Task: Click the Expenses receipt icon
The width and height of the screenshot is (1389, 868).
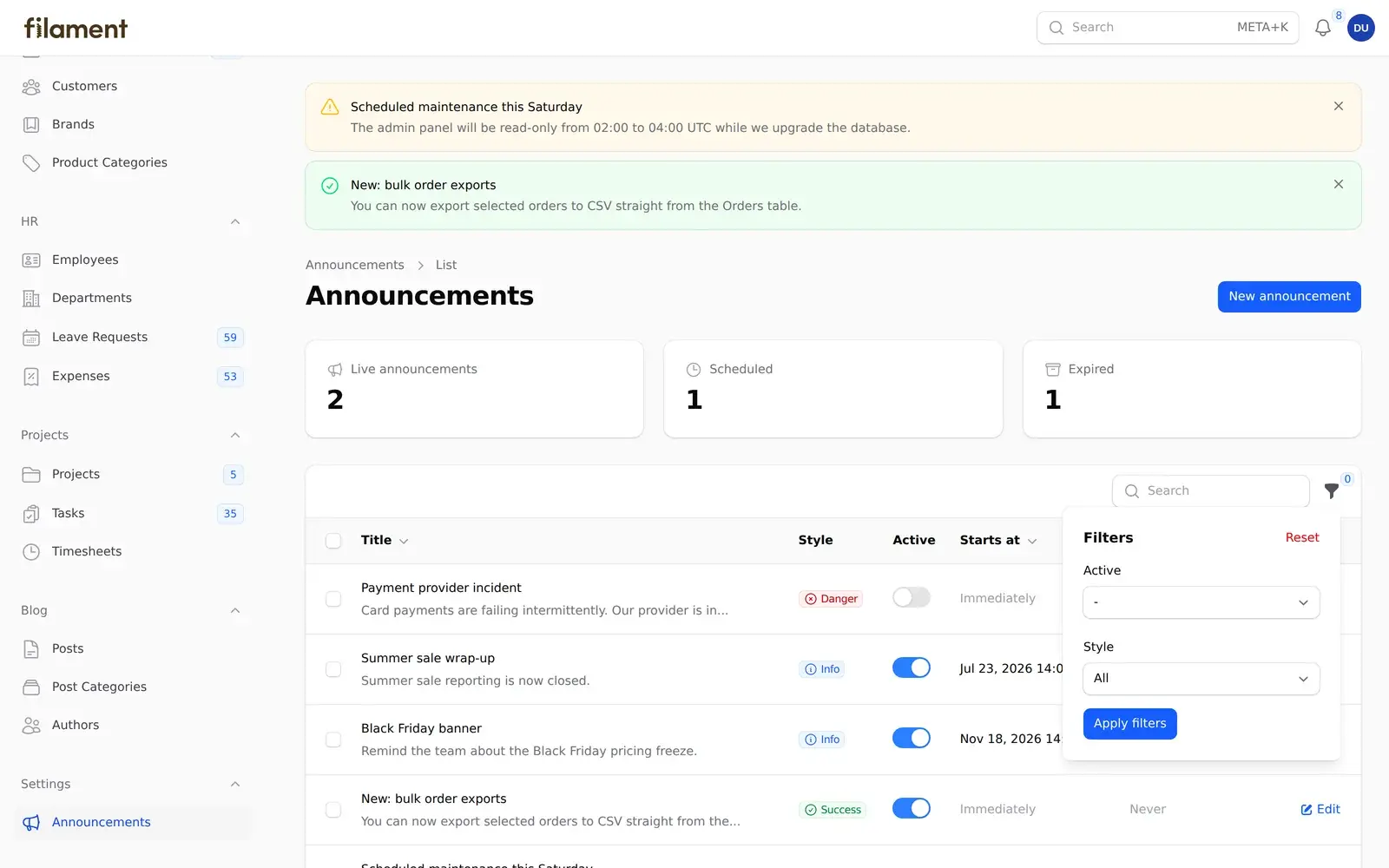Action: pos(31,377)
